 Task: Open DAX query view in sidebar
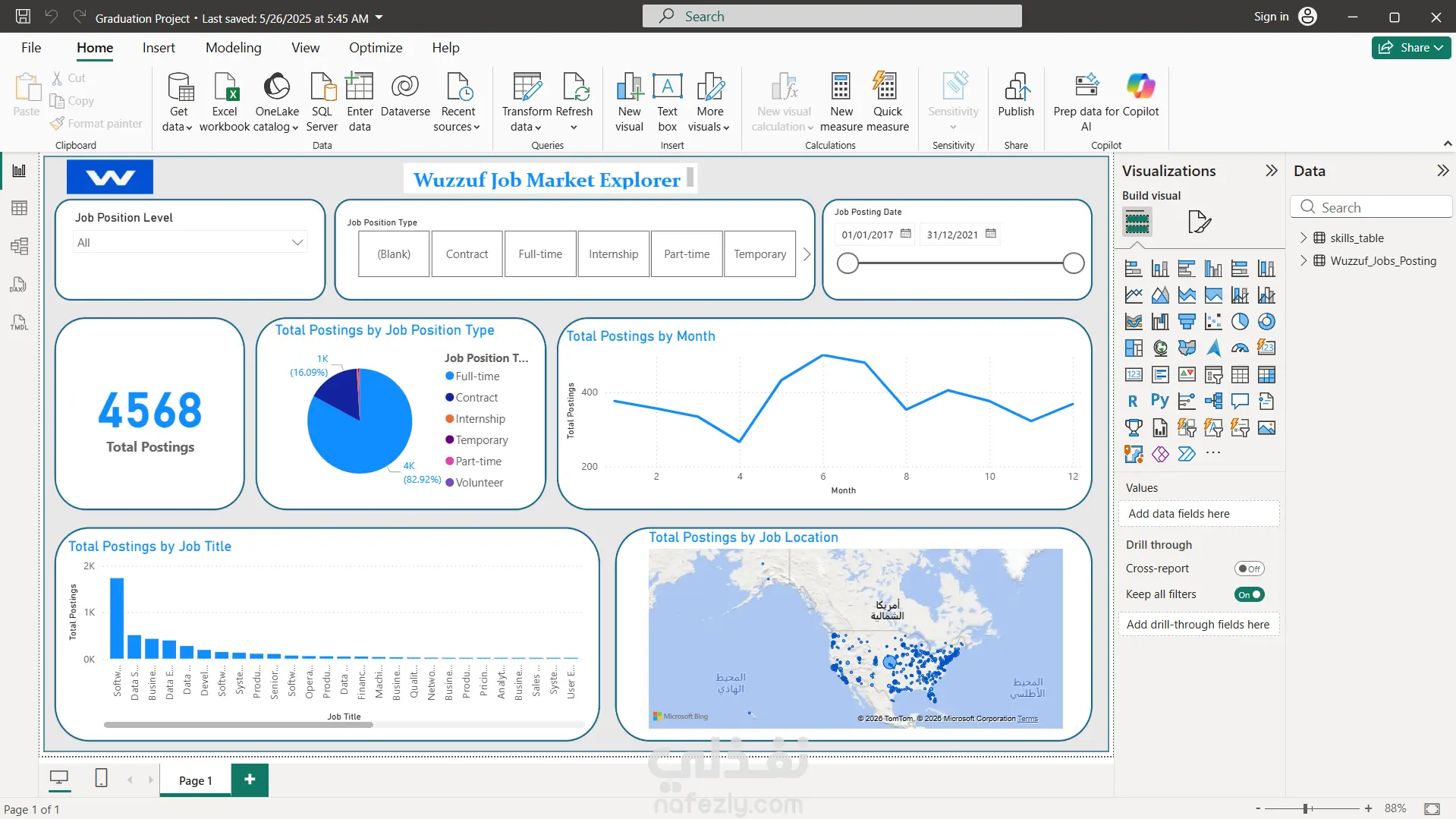19,284
